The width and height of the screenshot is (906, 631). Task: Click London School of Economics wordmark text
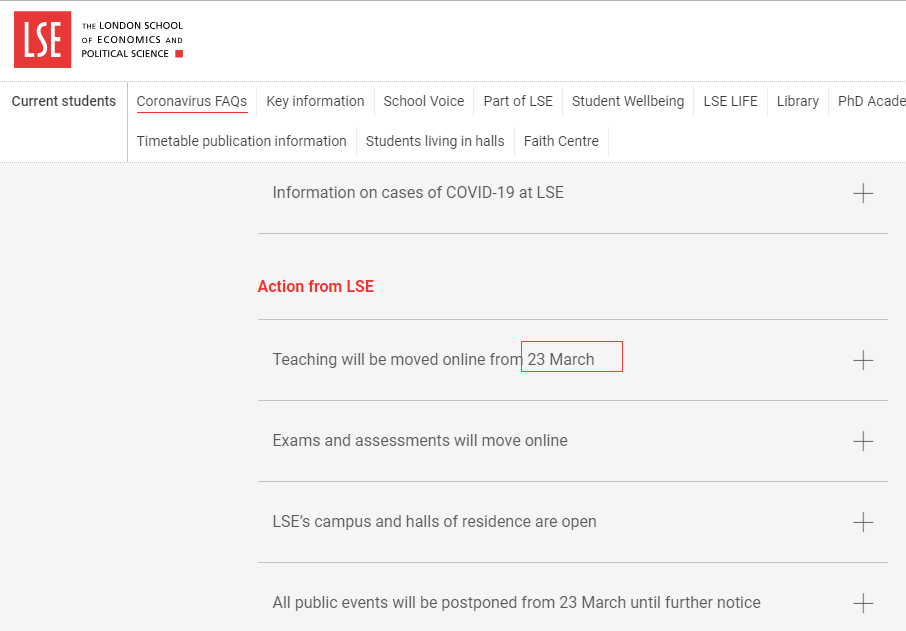click(132, 39)
